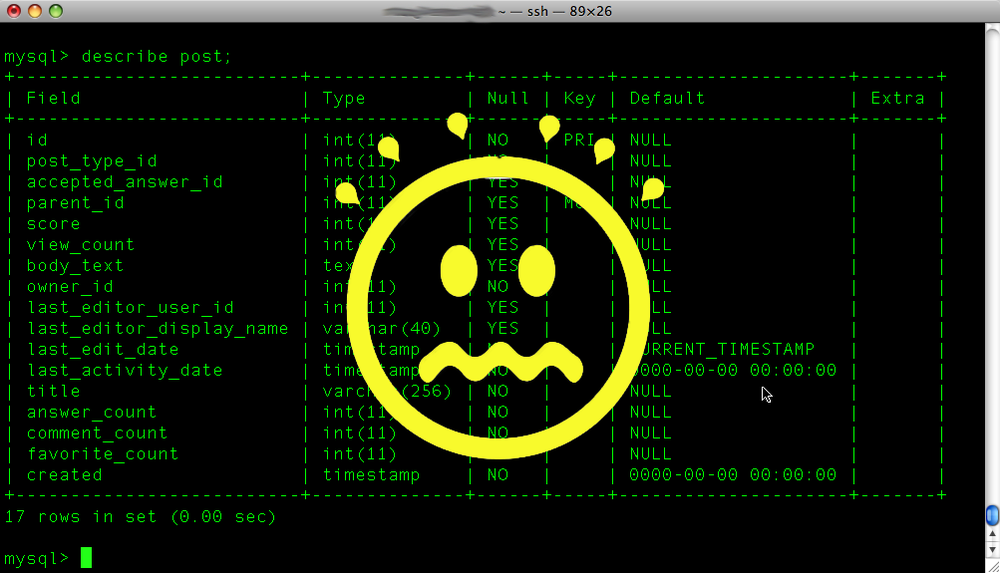Click the wavy mouth of the smiley face
Image resolution: width=1000 pixels, height=573 pixels.
pos(500,361)
